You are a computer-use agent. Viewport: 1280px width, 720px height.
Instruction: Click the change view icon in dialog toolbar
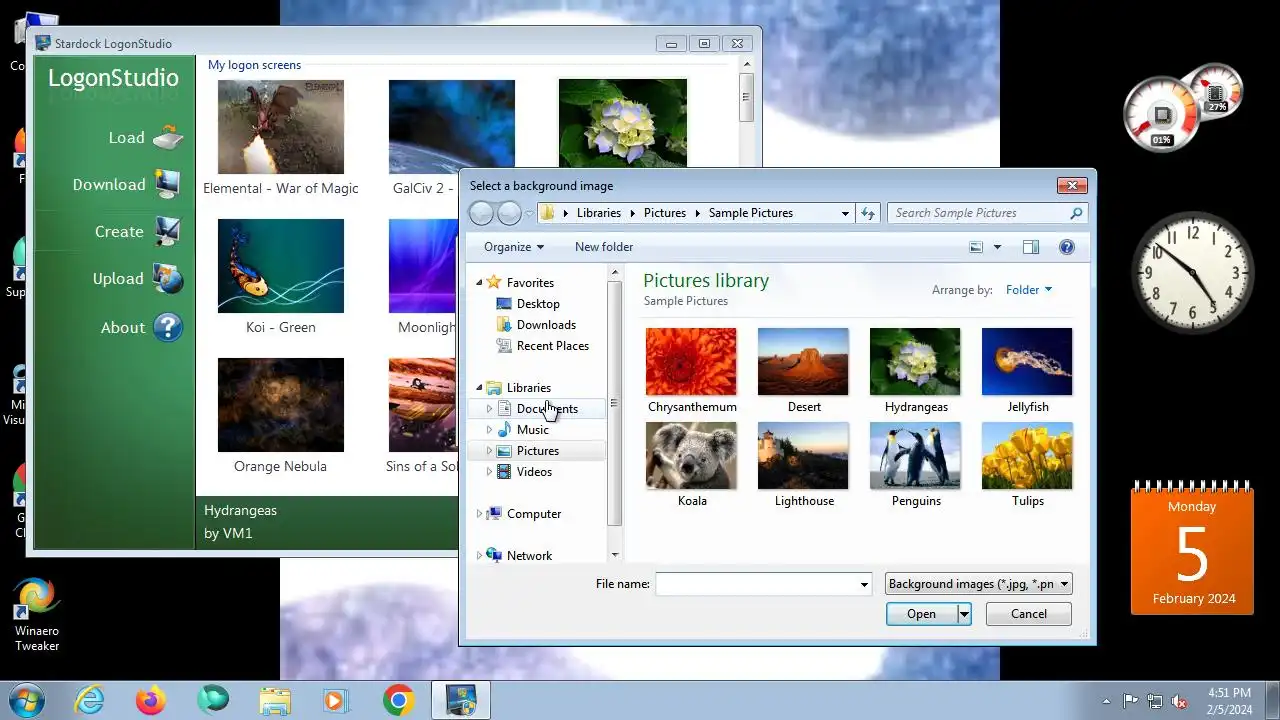pos(976,247)
